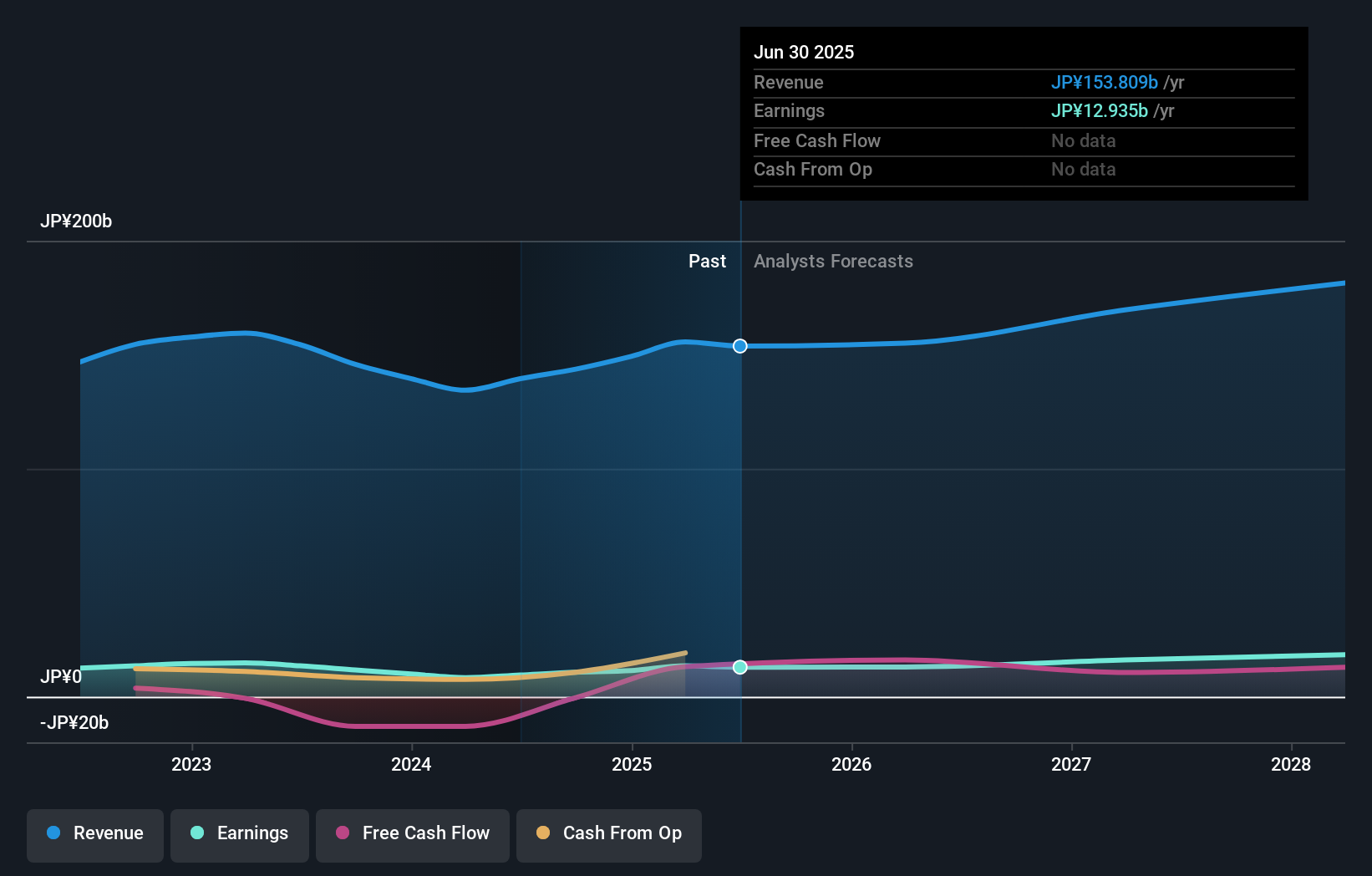Click the JP¥200b axis gridline label

pyautogui.click(x=76, y=222)
